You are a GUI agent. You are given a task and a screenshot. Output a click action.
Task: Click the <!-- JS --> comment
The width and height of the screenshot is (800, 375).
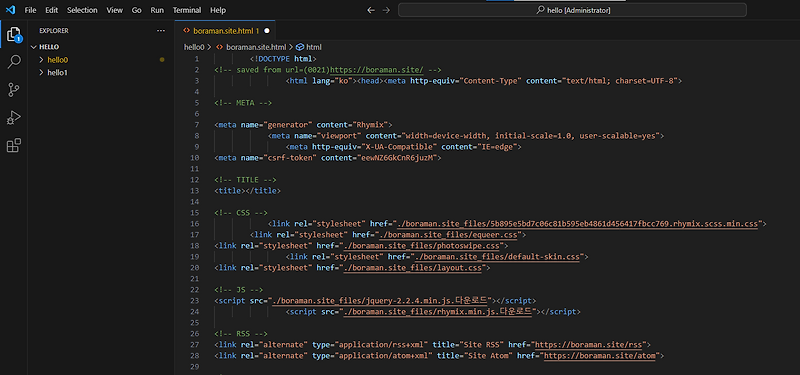point(239,290)
